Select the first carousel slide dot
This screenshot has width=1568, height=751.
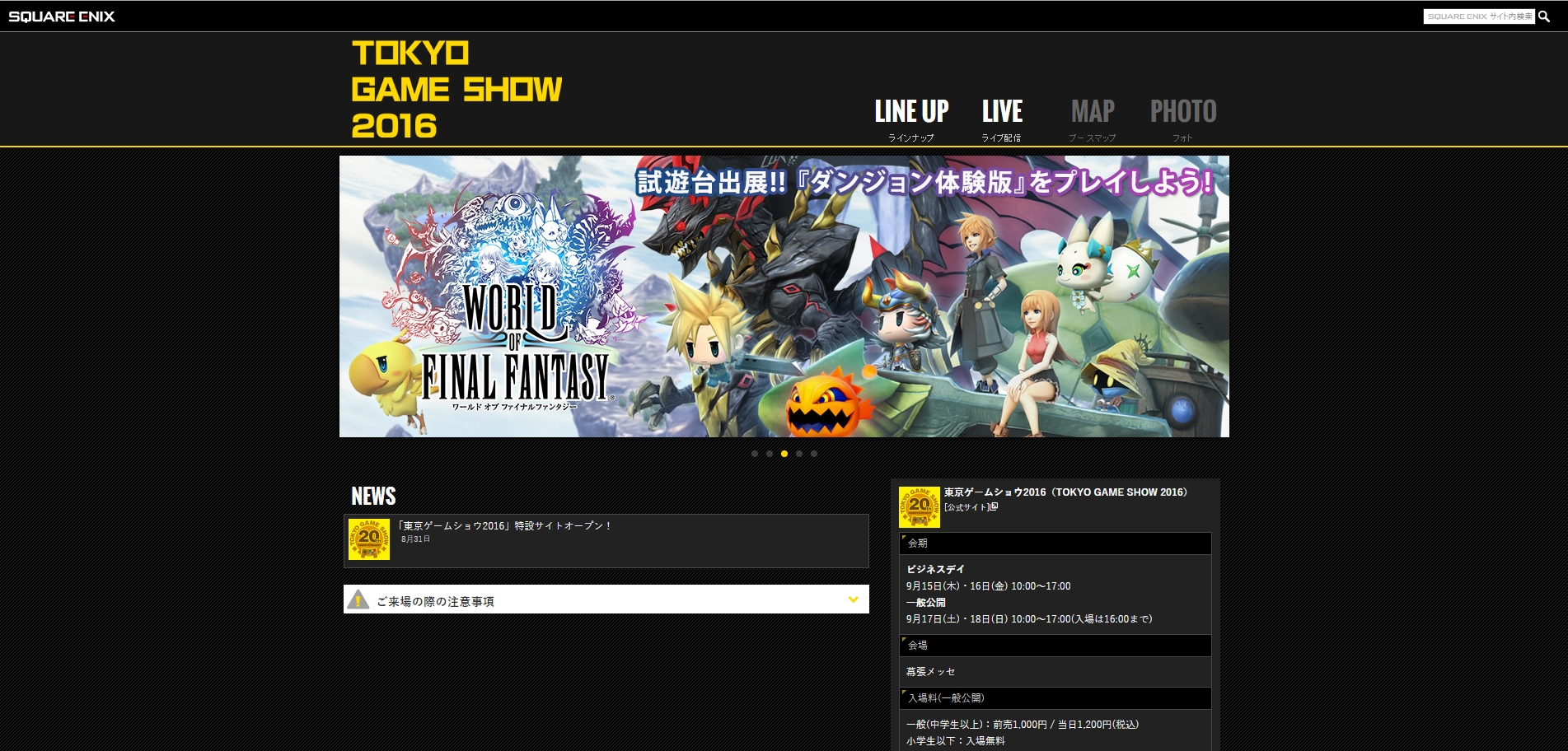point(755,454)
